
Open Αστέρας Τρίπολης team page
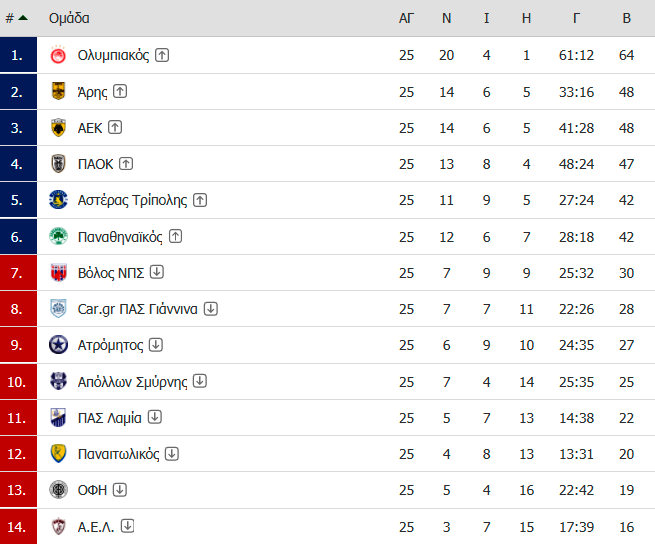click(132, 200)
